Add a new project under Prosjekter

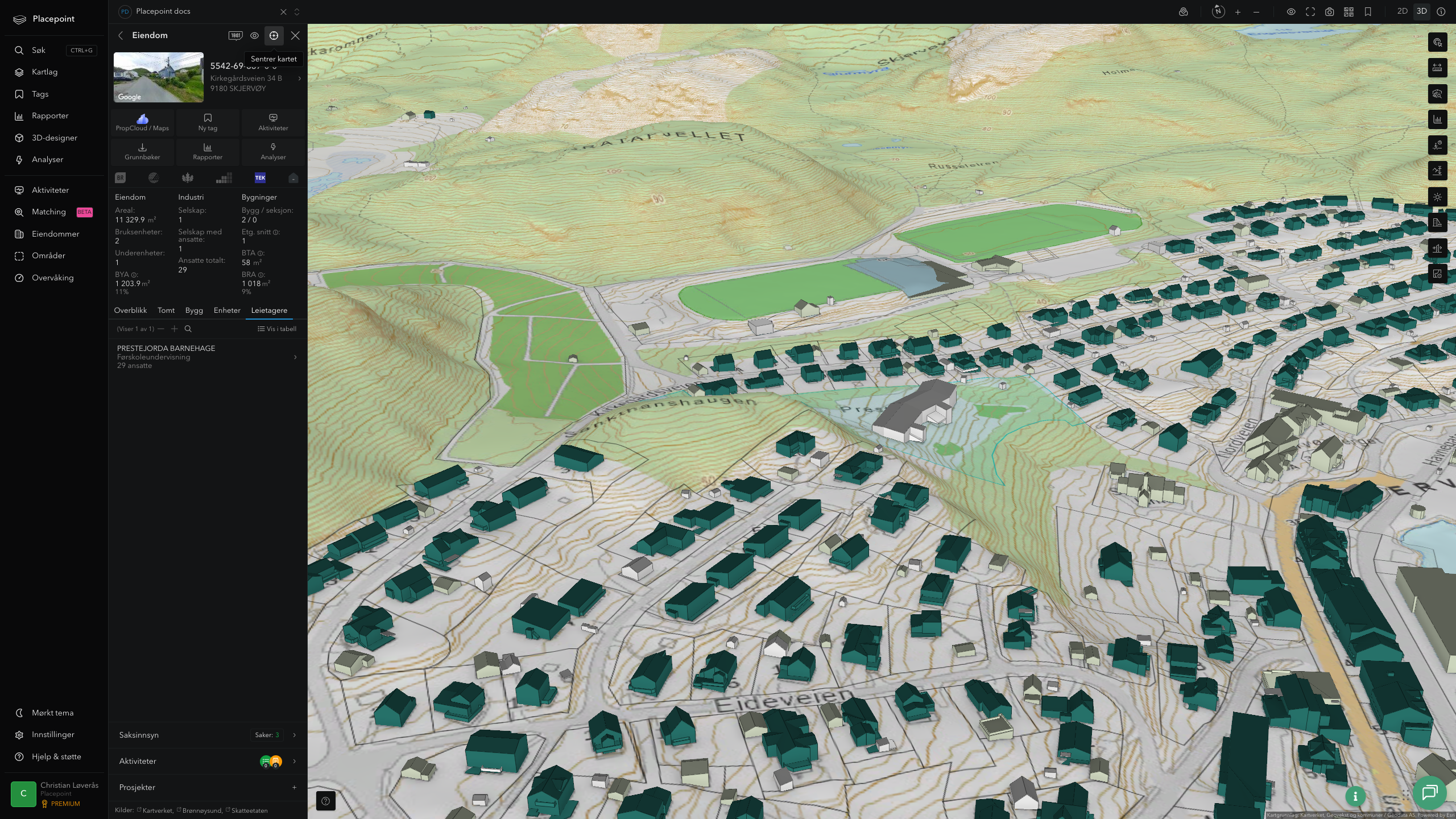[294, 787]
